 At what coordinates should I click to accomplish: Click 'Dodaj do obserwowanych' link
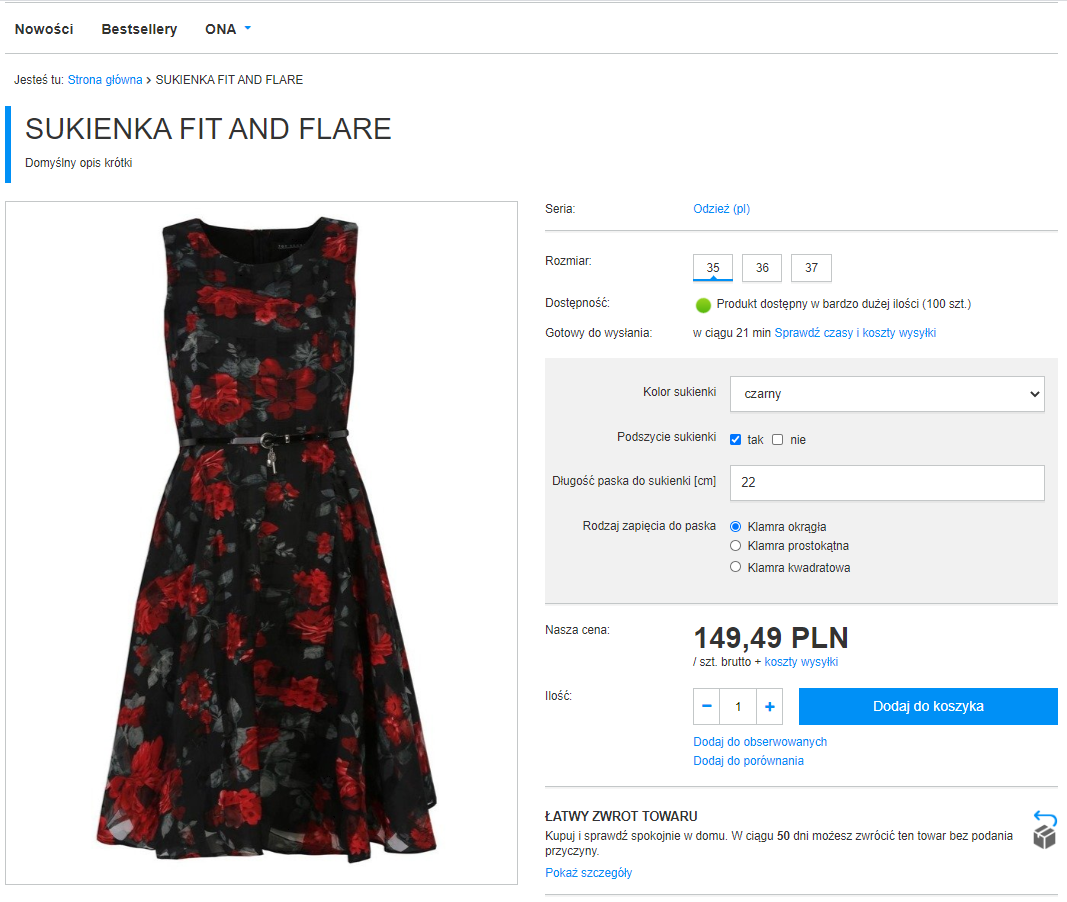coord(760,742)
